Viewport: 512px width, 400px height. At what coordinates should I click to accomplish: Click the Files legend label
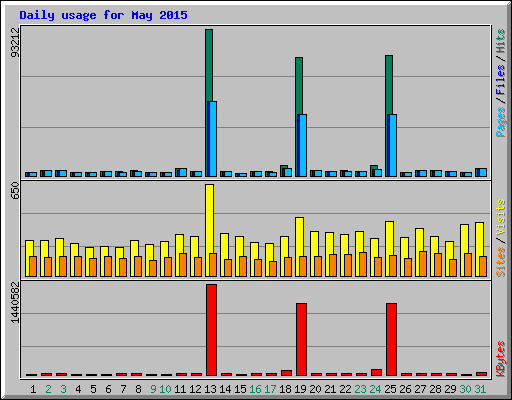(501, 80)
